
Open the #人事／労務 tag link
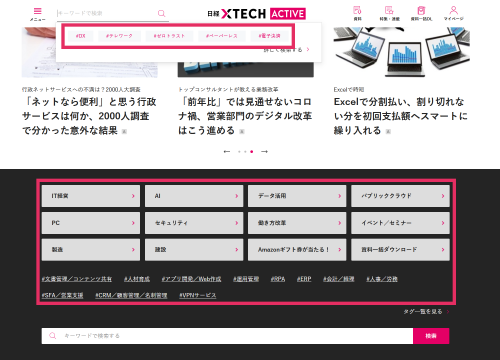(382, 279)
